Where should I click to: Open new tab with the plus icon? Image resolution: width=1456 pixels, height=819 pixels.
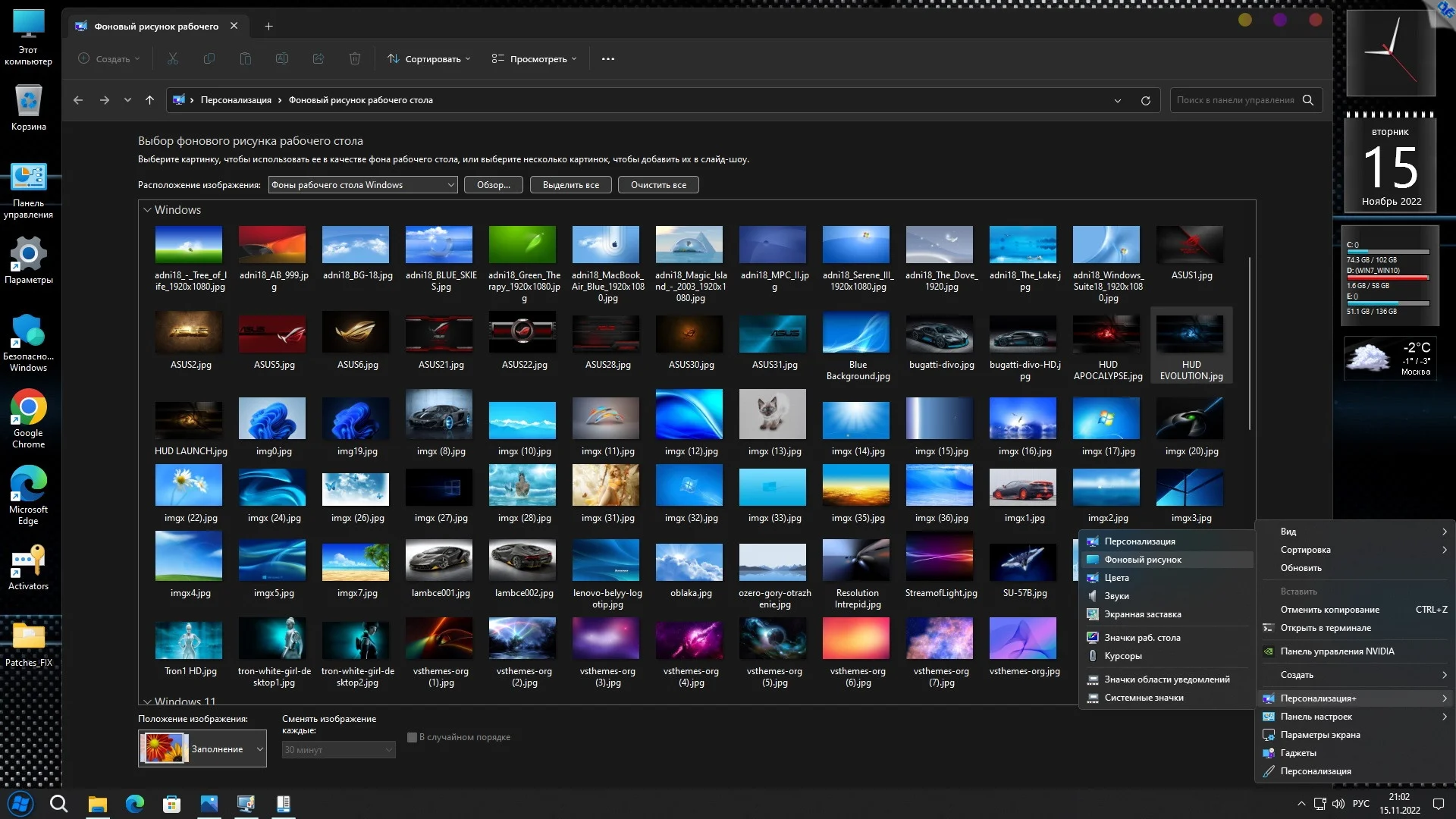268,27
